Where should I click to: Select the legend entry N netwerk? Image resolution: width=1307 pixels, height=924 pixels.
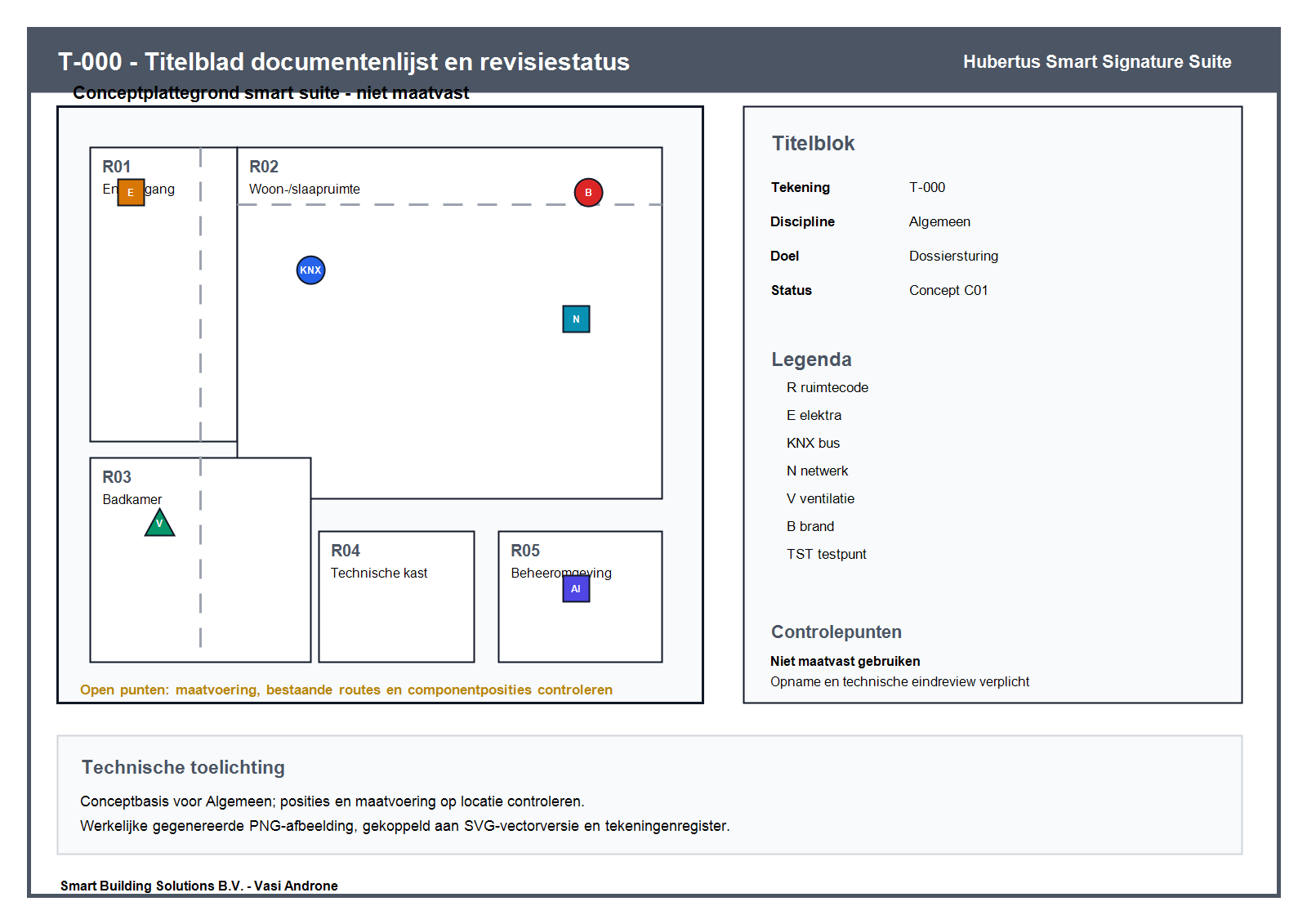coord(817,471)
